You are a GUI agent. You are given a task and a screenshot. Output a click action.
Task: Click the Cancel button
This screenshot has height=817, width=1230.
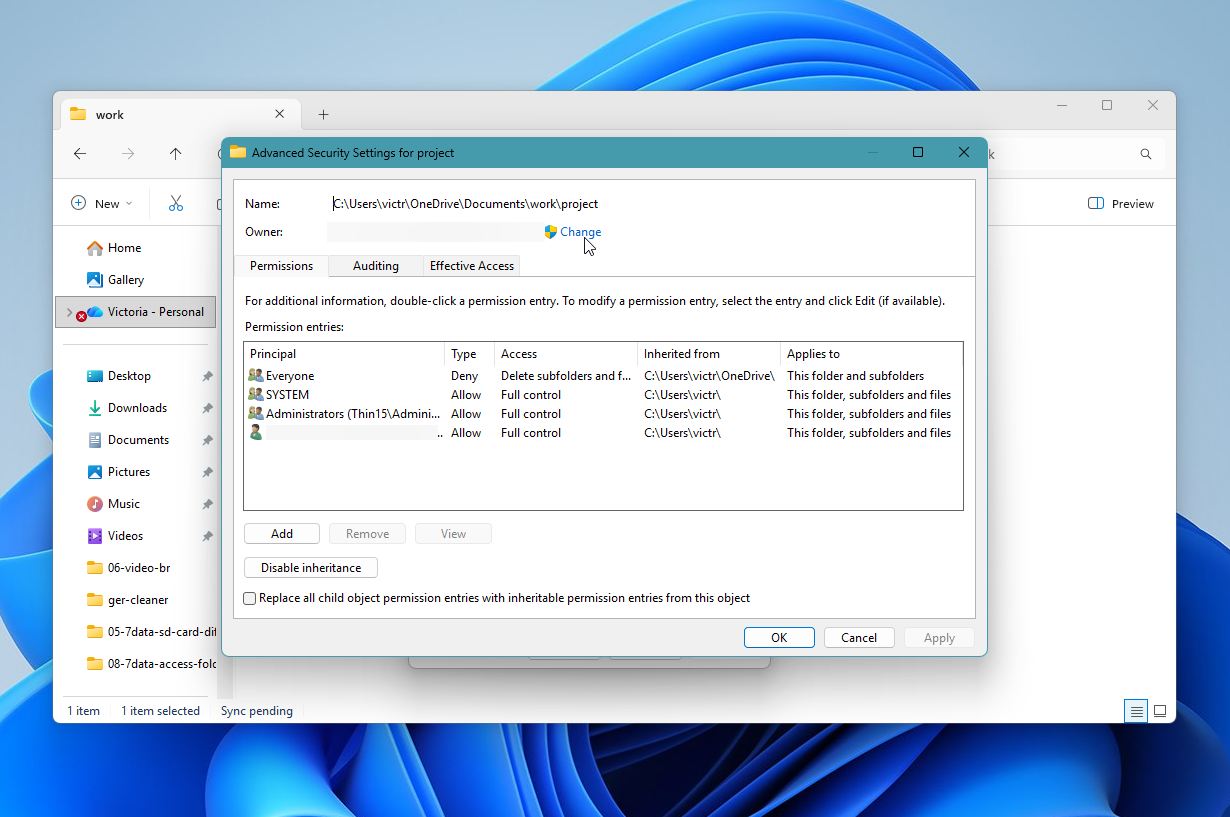tap(859, 638)
